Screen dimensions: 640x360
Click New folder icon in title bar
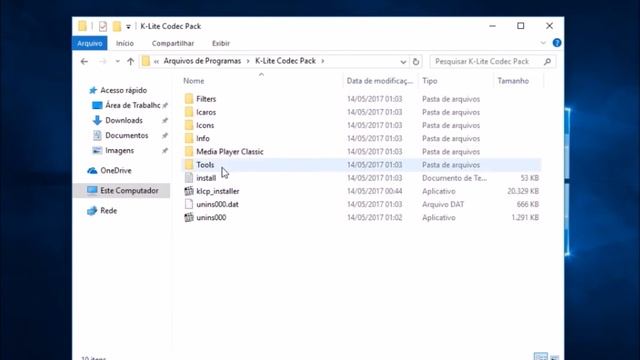pos(117,26)
